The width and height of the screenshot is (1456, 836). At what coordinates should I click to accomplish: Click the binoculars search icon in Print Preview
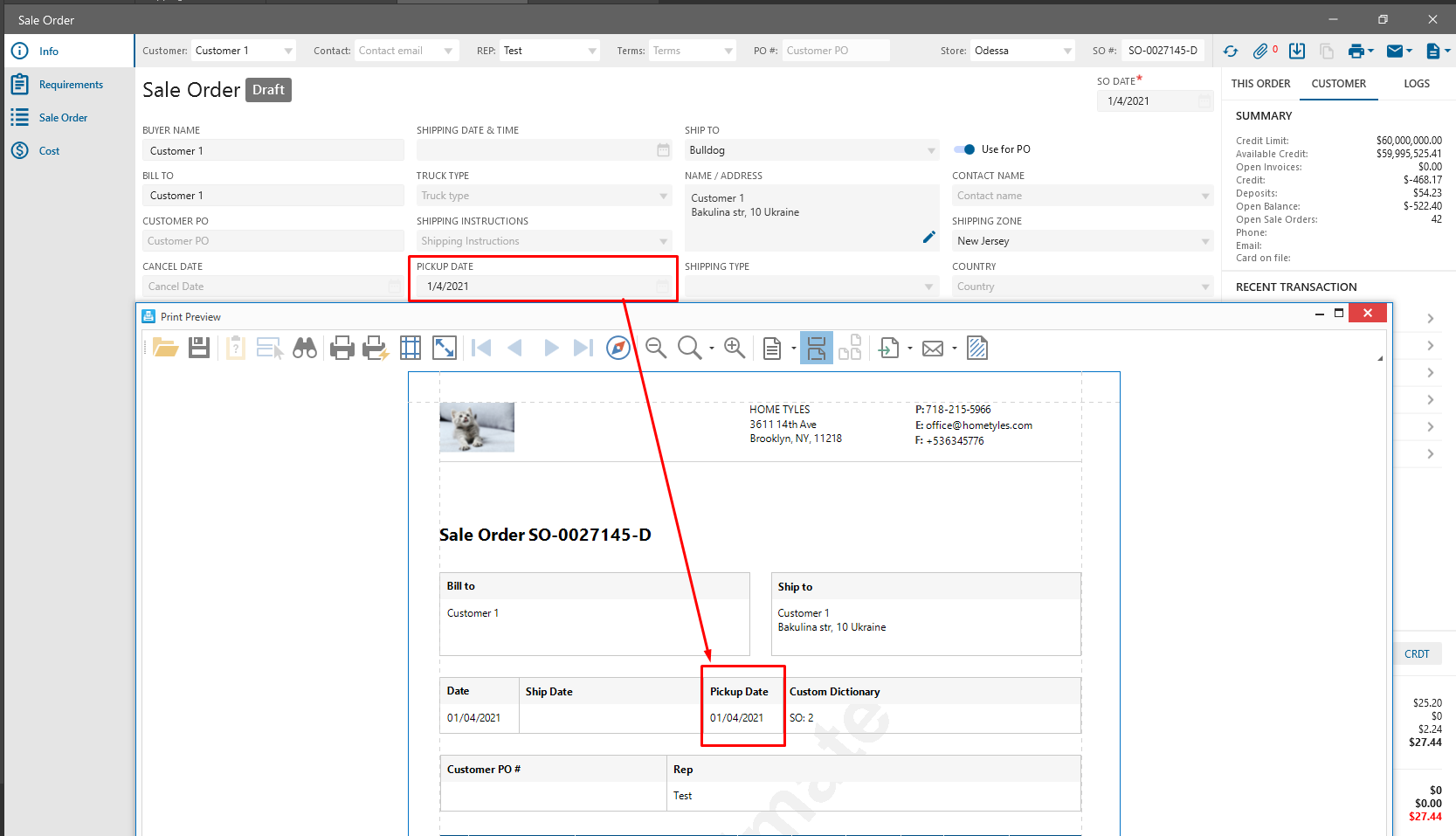coord(305,349)
